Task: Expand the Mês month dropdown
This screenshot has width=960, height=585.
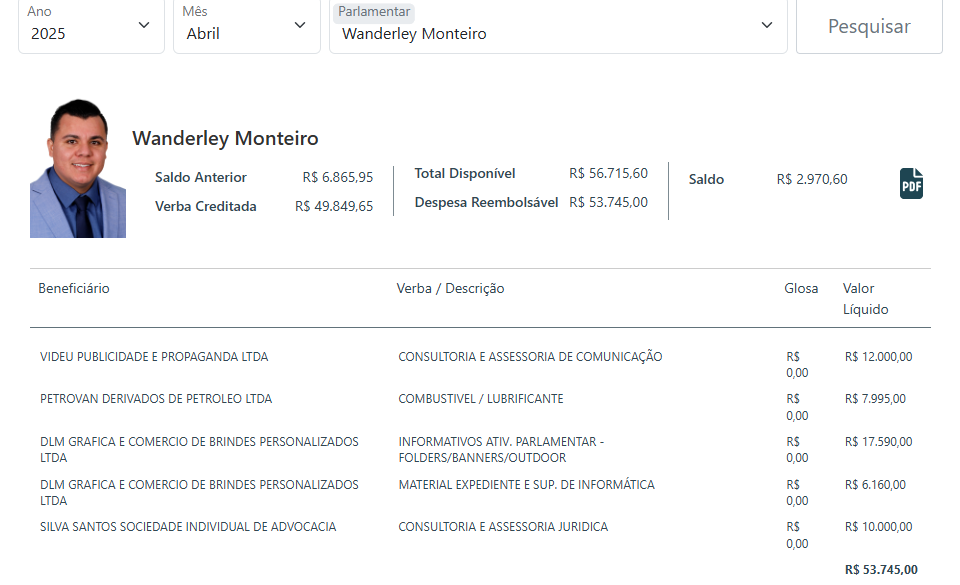Action: click(245, 25)
